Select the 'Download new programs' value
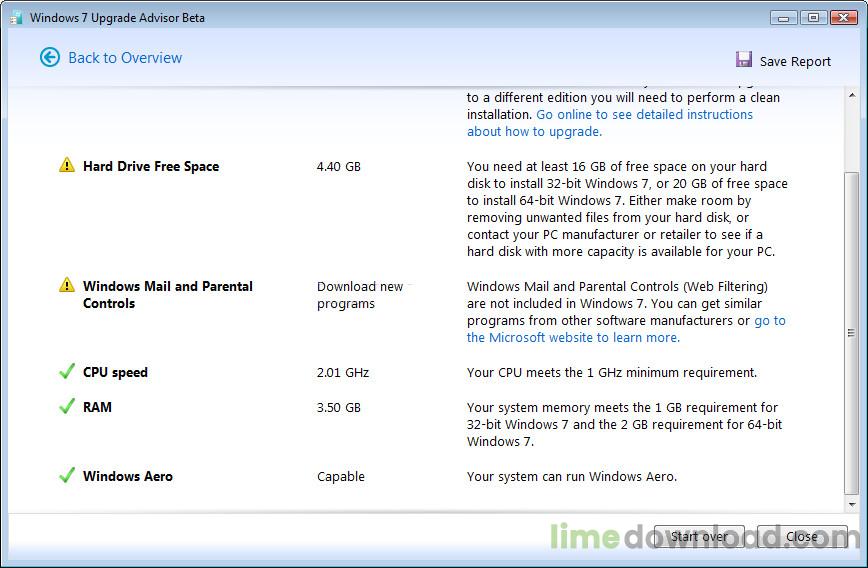 tap(360, 295)
